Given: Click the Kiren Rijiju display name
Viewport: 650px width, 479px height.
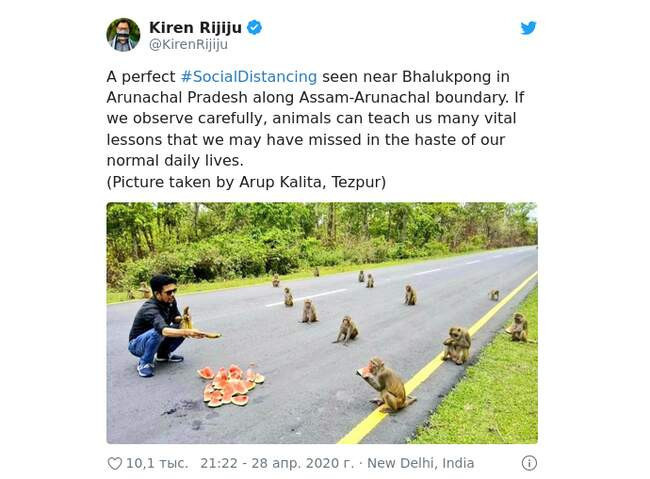Looking at the screenshot, I should [x=195, y=28].
